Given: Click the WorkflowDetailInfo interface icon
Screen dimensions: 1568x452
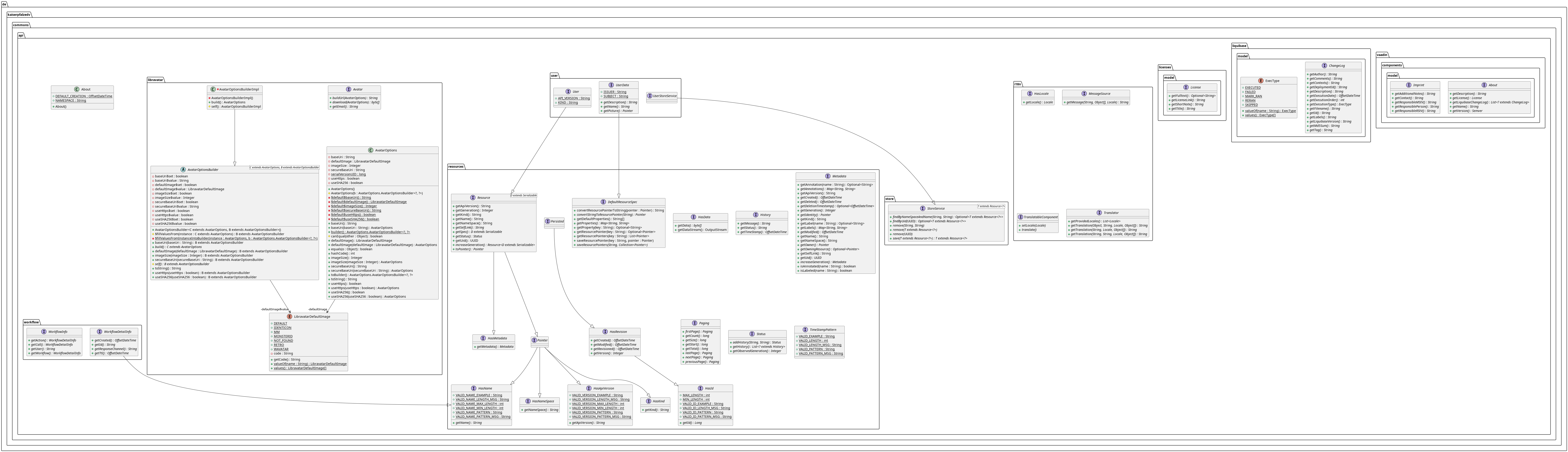Looking at the screenshot, I should [99, 332].
